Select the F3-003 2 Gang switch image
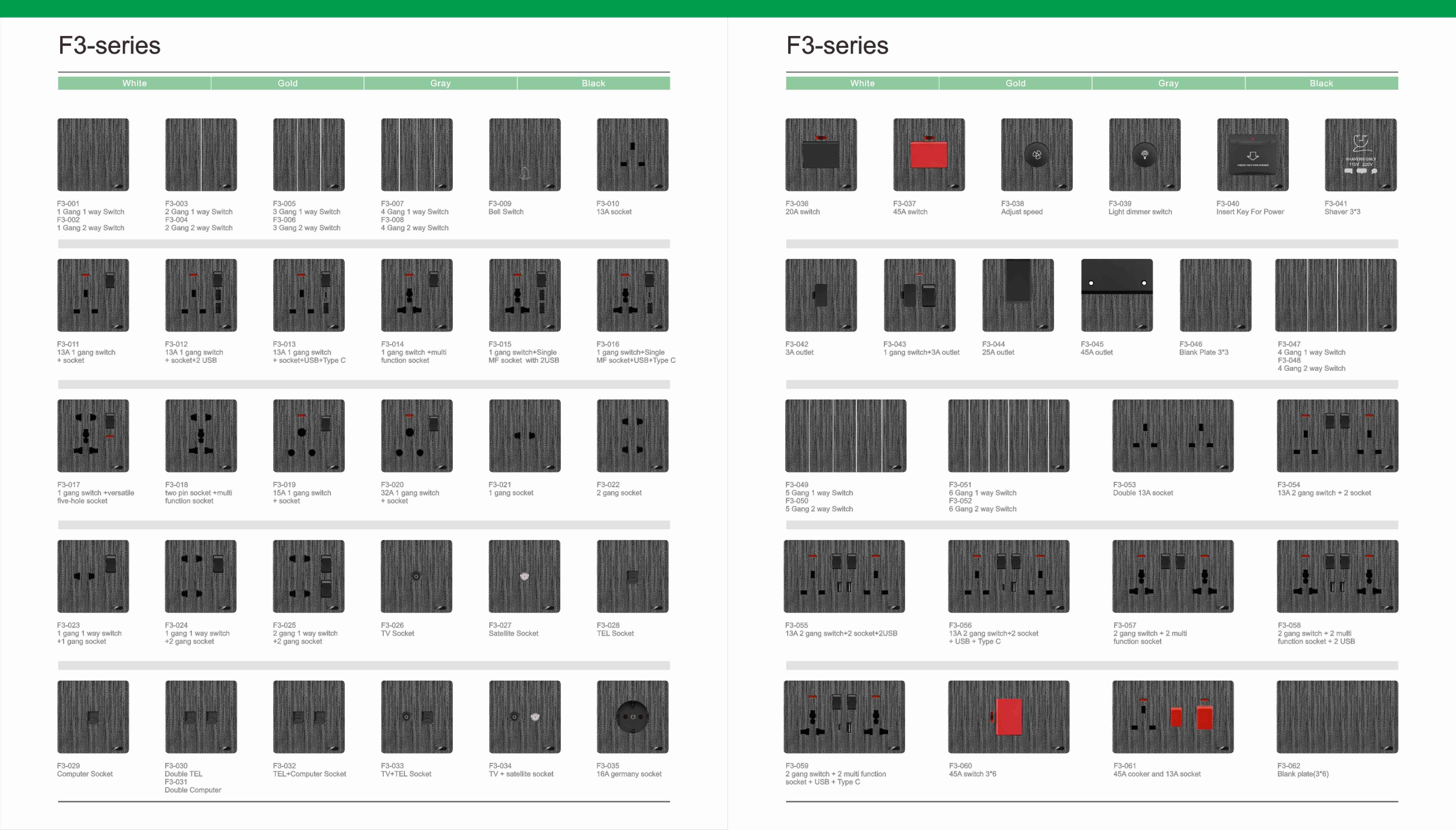The height and width of the screenshot is (830, 1456). 201,155
